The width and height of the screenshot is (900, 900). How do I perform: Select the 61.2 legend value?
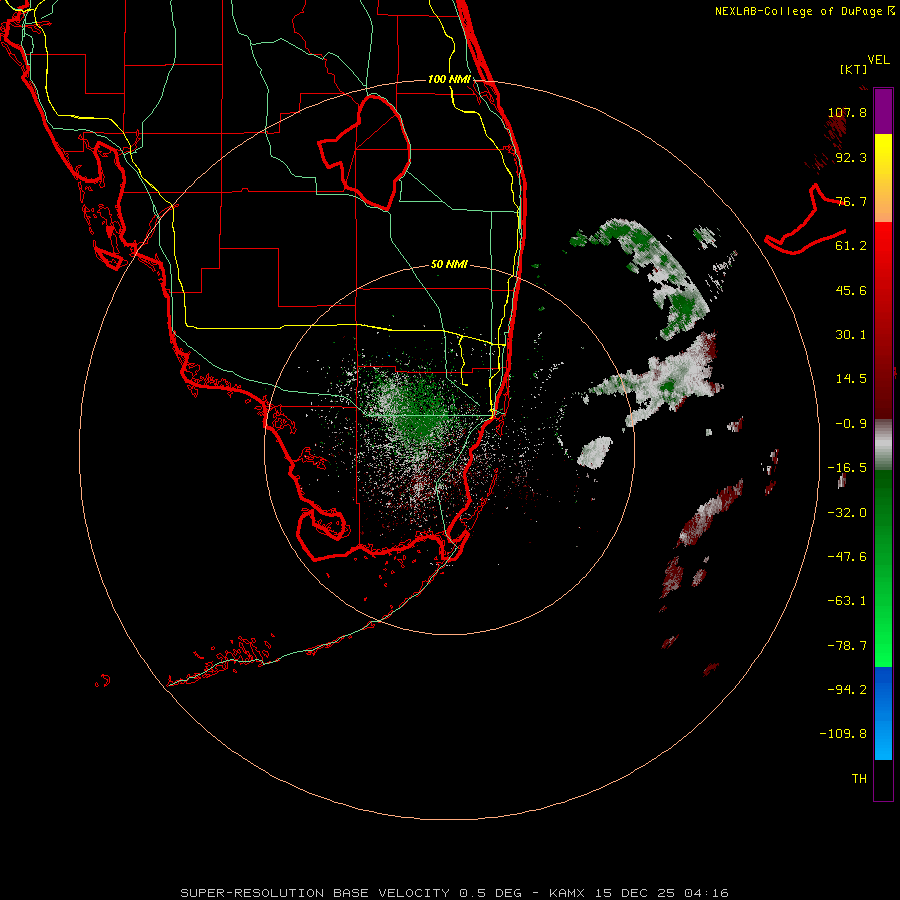click(x=851, y=246)
